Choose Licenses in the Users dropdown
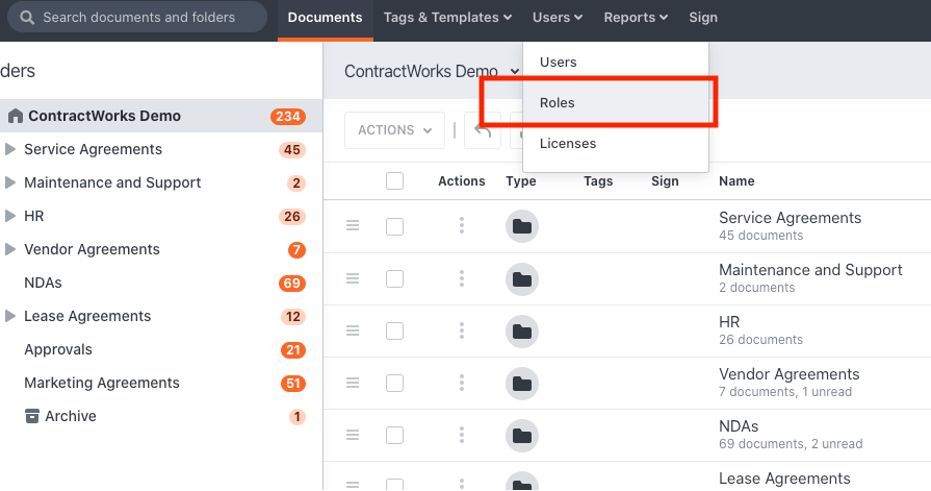The height and width of the screenshot is (491, 931). 567,144
